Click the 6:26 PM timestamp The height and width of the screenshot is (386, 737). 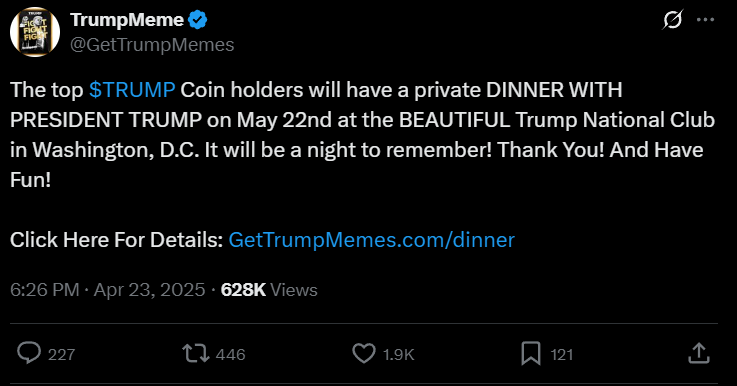pyautogui.click(x=45, y=290)
